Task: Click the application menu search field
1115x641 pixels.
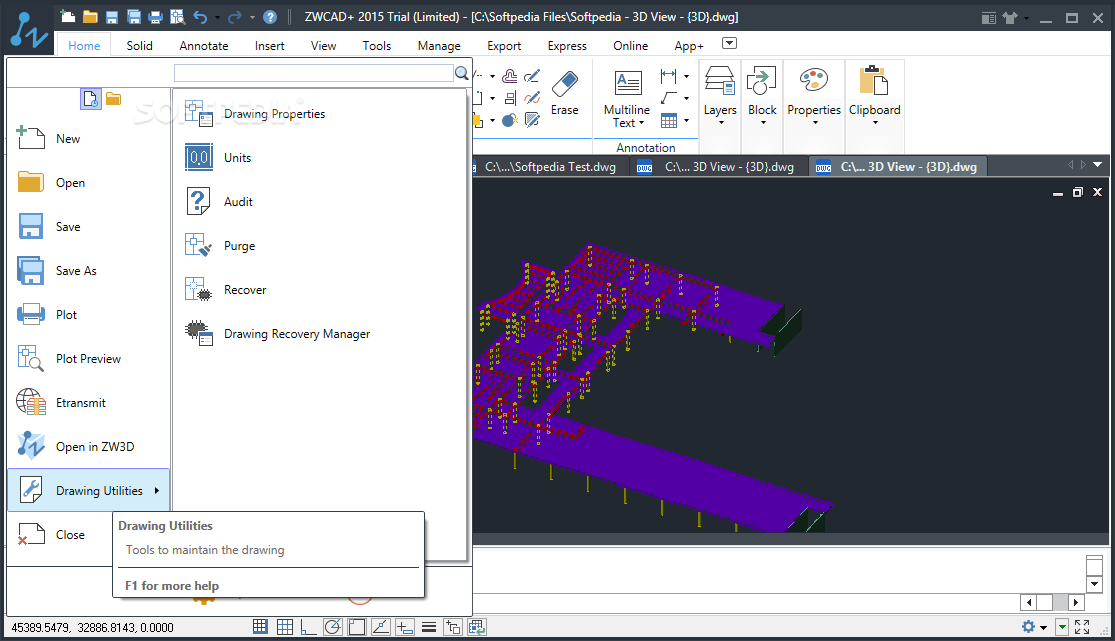Action: 314,73
